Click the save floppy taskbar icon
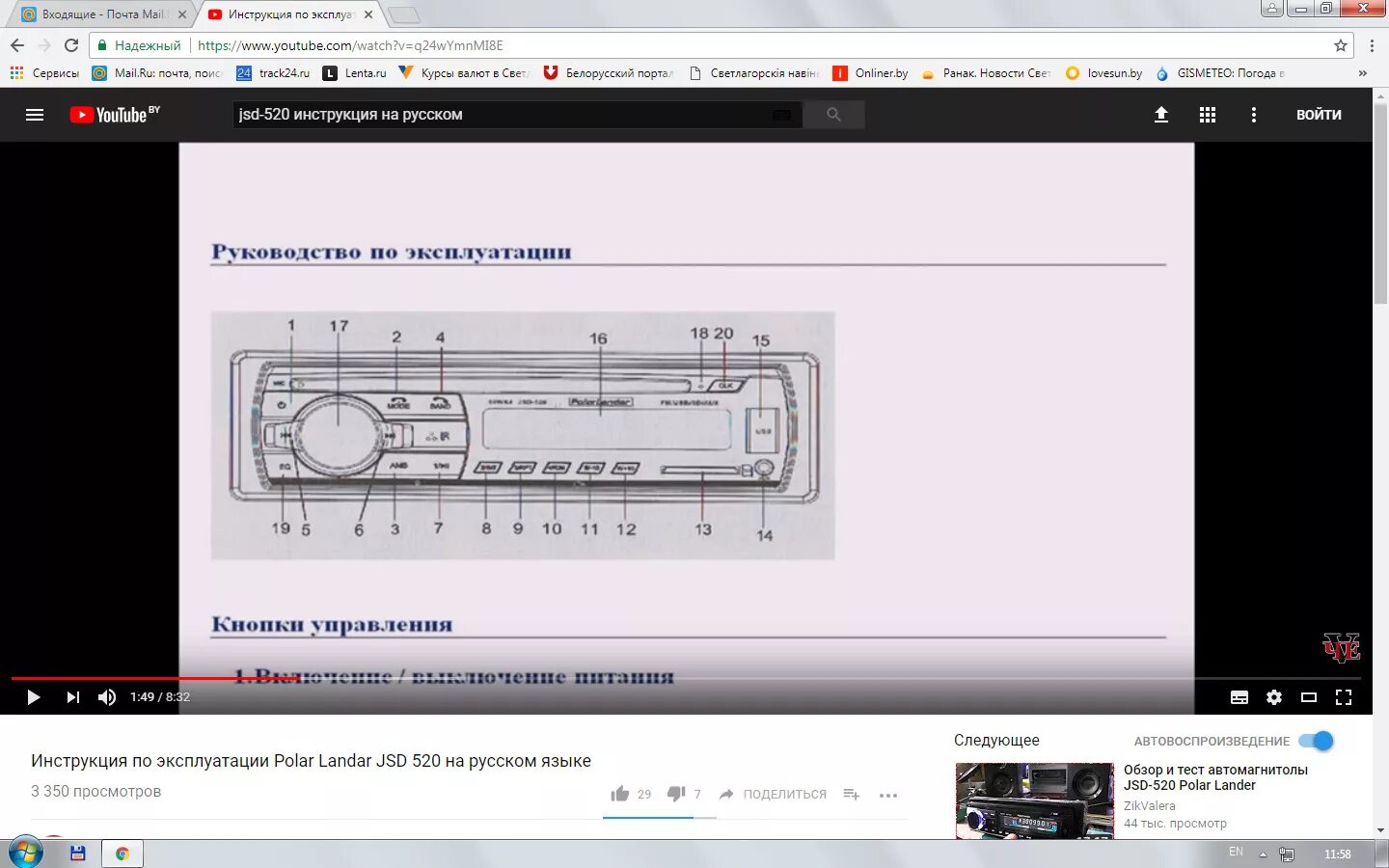This screenshot has width=1389, height=868. point(78,854)
